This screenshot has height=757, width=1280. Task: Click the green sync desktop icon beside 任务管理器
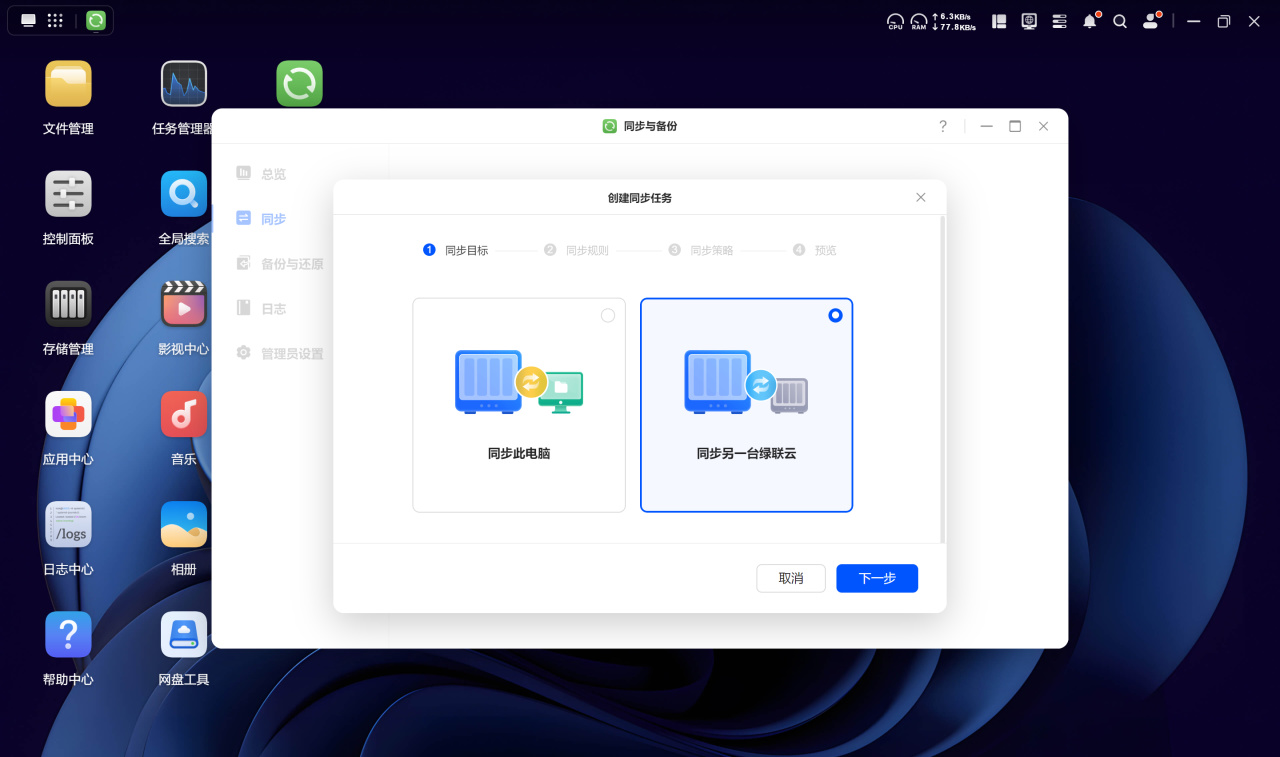tap(300, 84)
